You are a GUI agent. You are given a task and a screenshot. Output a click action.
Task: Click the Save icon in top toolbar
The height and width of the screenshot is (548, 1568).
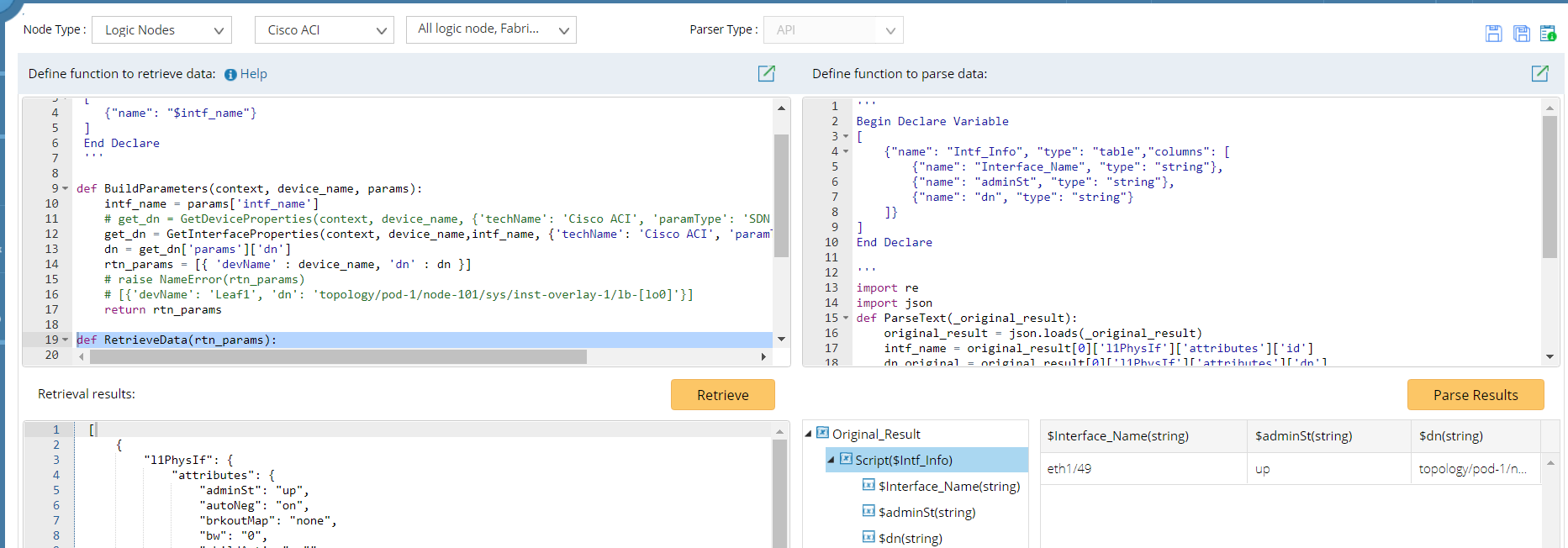tap(1493, 34)
